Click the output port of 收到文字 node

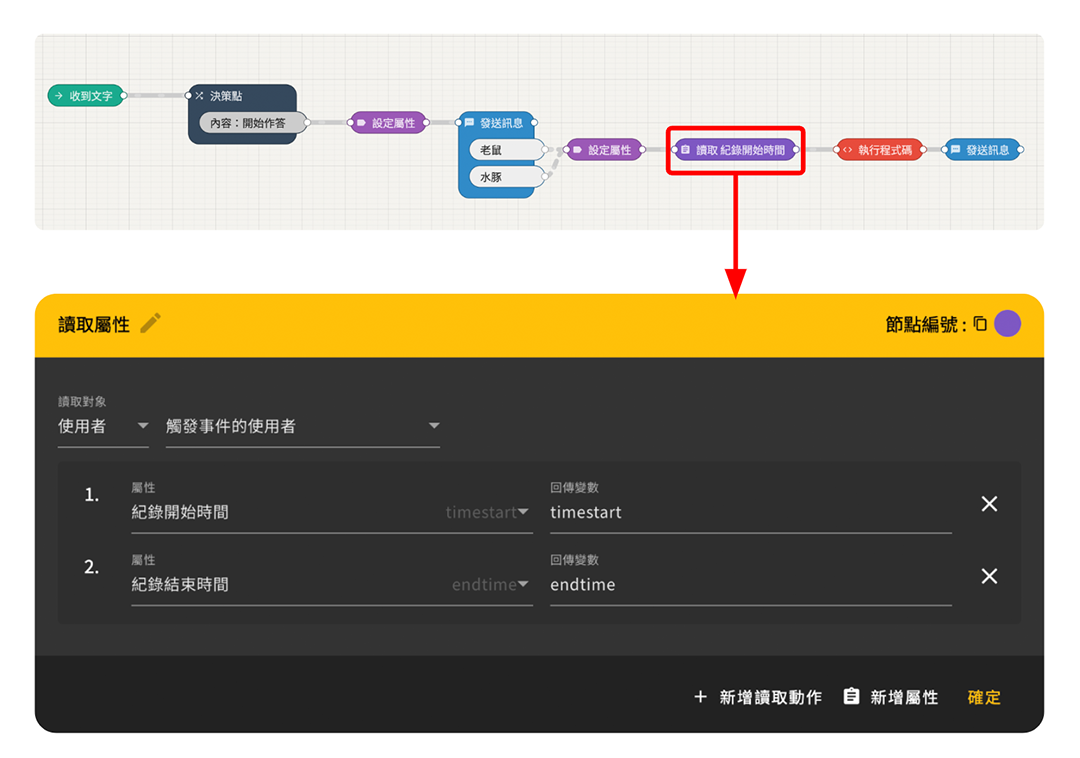pyautogui.click(x=124, y=96)
